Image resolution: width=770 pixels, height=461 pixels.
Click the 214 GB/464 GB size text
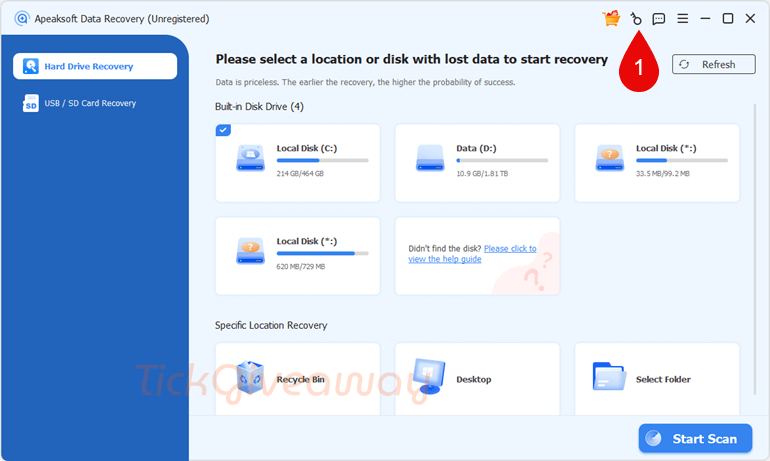300,174
